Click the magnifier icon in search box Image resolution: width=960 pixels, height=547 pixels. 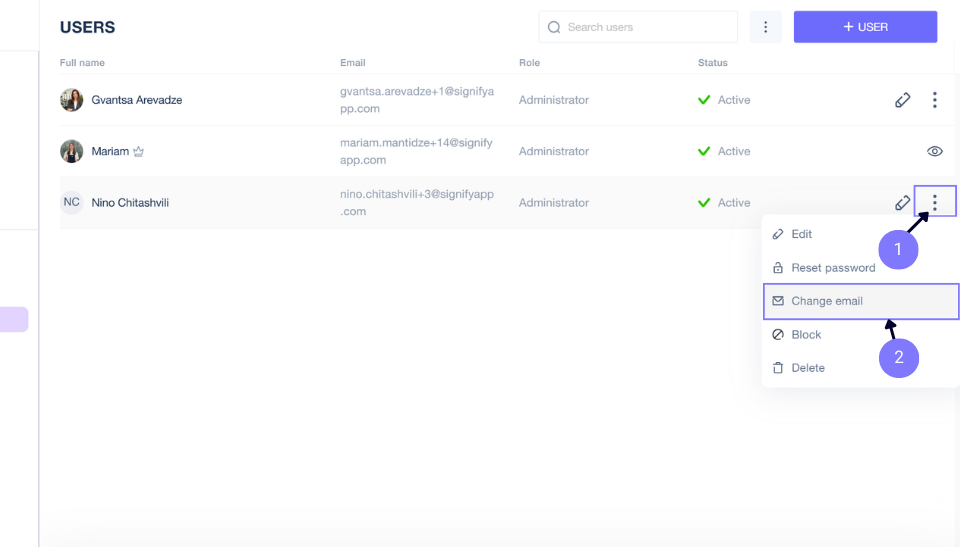pyautogui.click(x=554, y=27)
